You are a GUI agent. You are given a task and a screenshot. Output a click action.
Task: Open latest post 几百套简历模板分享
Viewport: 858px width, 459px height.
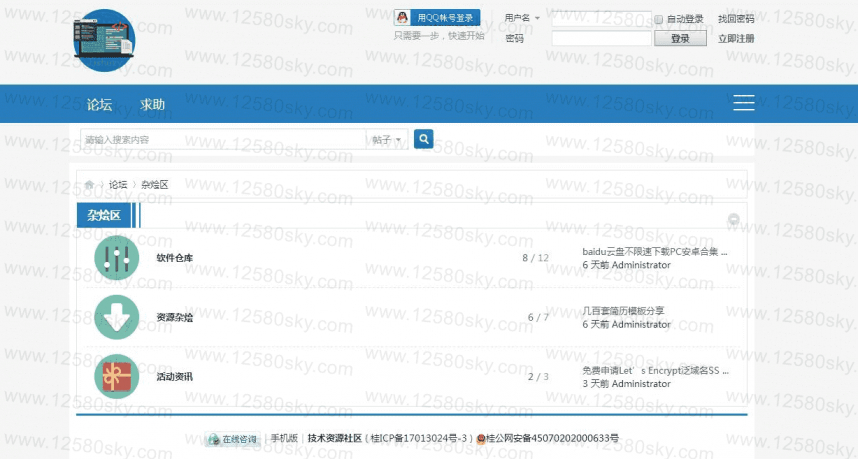[x=623, y=311]
